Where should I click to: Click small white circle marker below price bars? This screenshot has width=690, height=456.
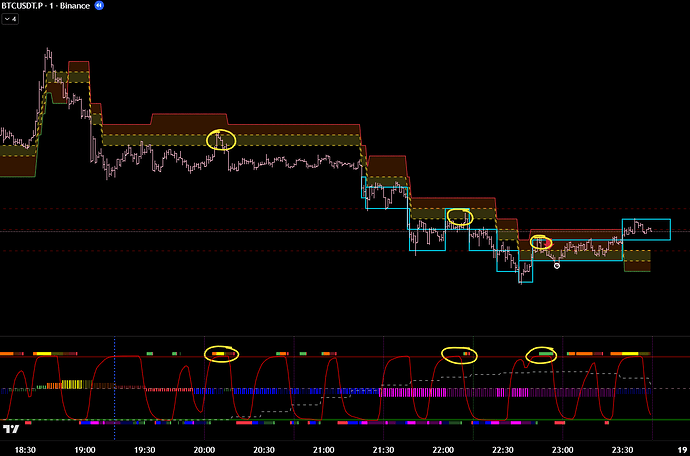click(x=557, y=265)
